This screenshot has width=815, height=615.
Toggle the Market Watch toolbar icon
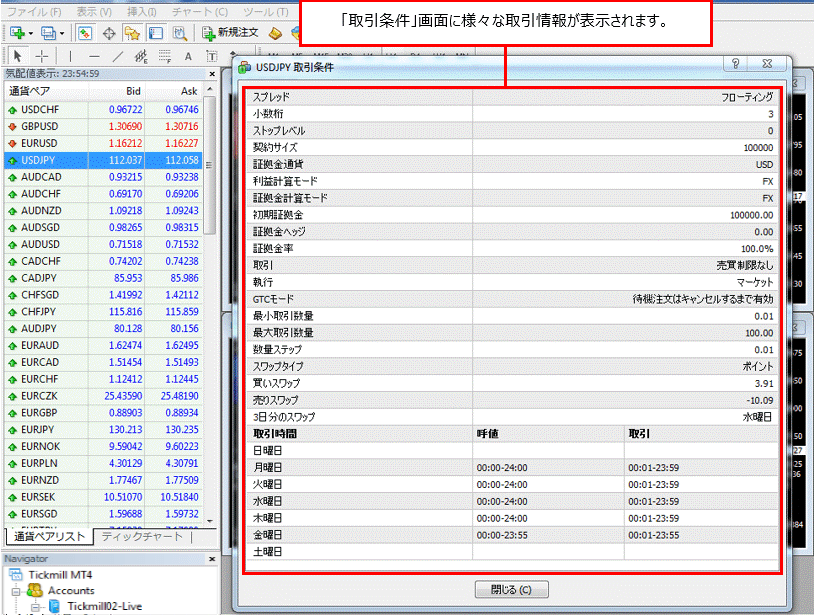click(86, 32)
